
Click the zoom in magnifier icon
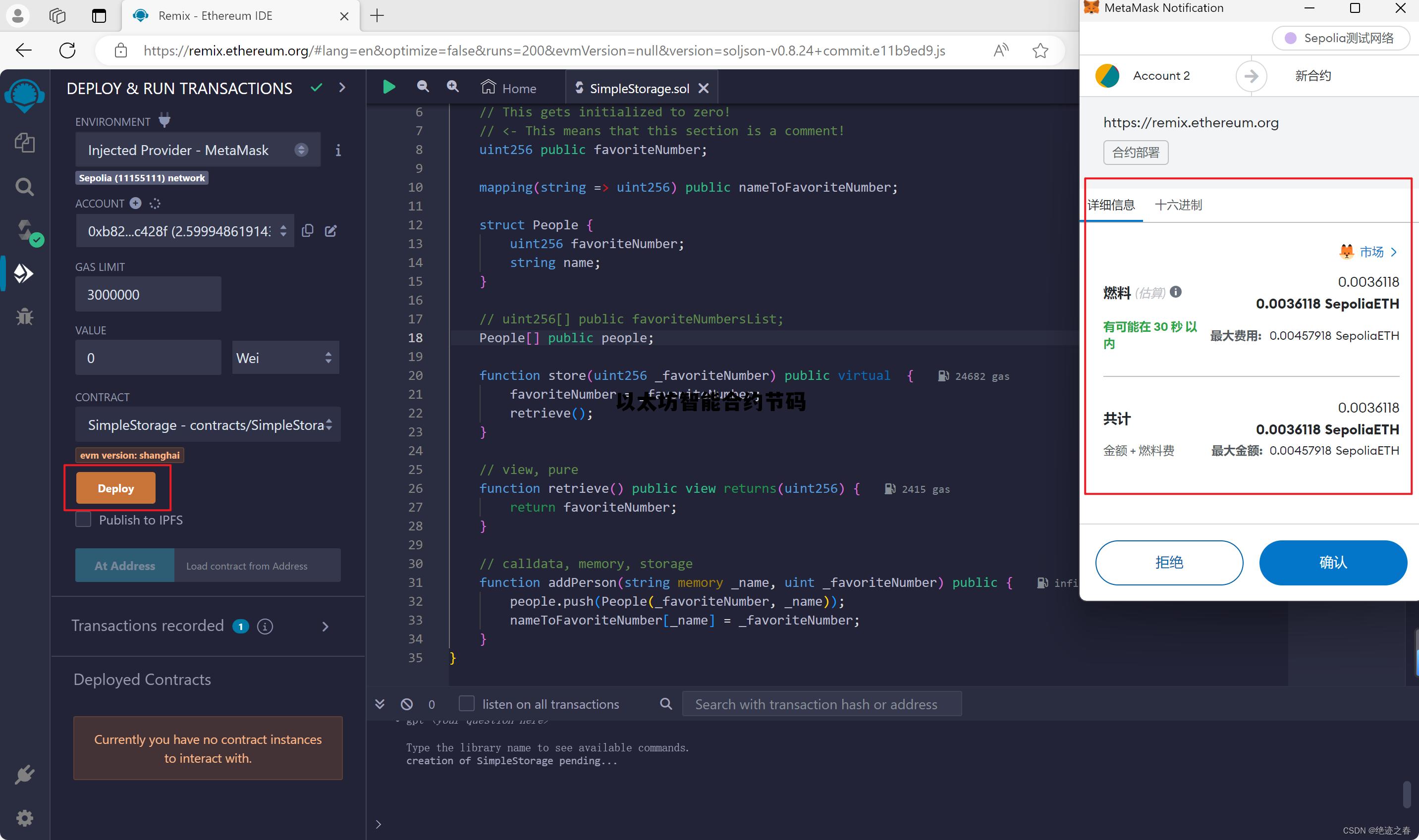pos(452,86)
